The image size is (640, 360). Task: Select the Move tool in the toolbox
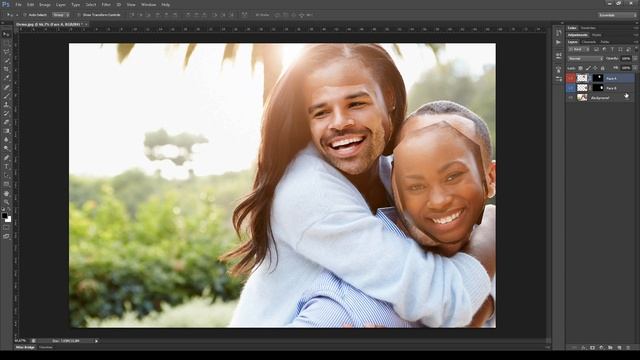[6, 34]
